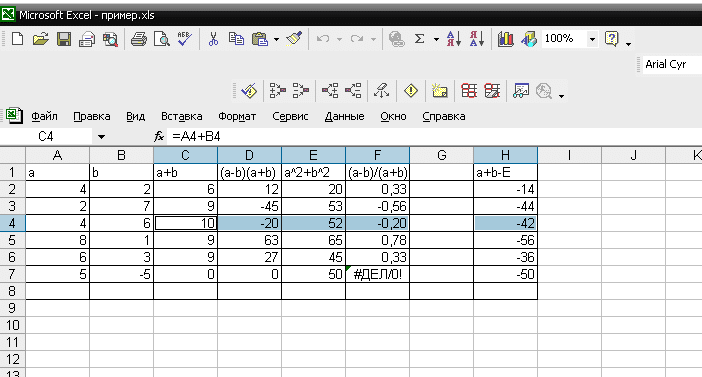Image resolution: width=702 pixels, height=377 pixels.
Task: Expand the Undo history dropdown
Action: click(x=339, y=39)
